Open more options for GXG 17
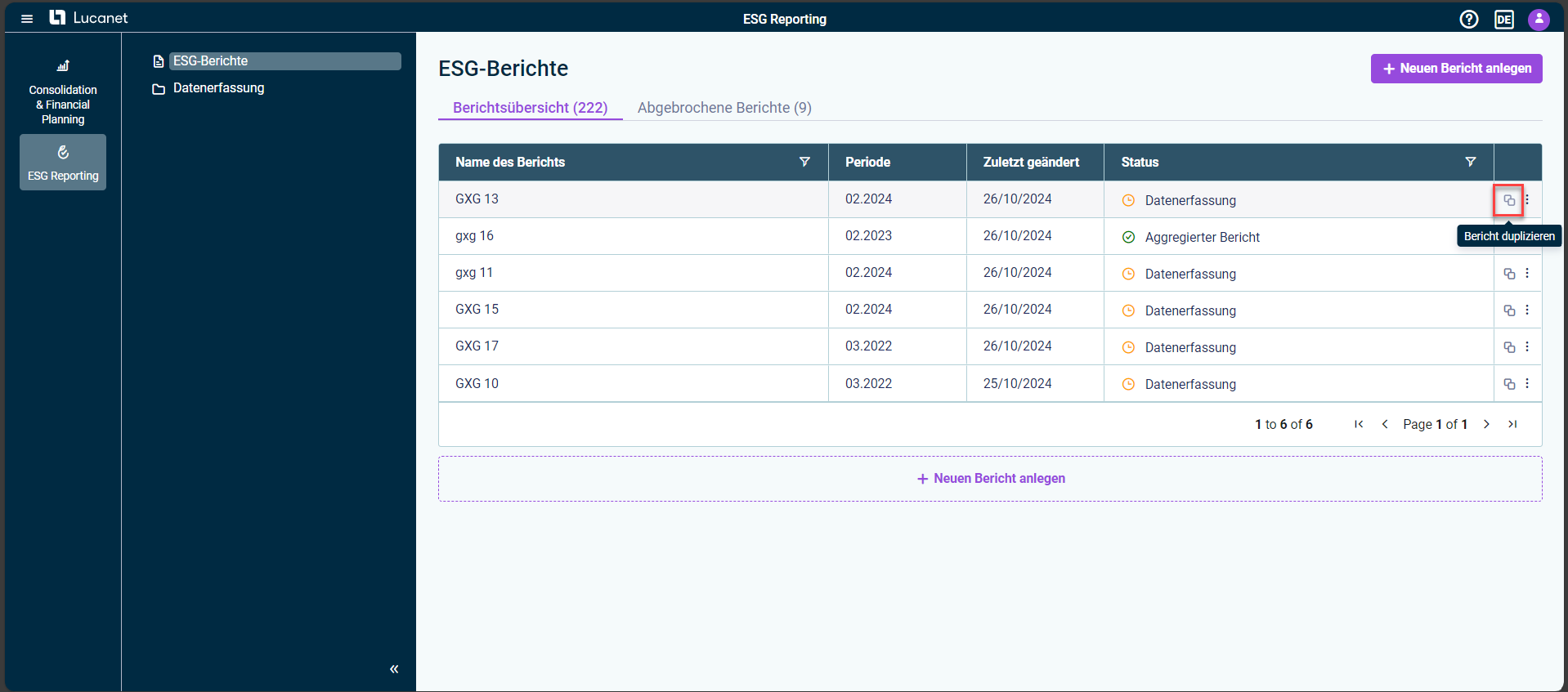Viewport: 1568px width, 692px height. (x=1527, y=346)
